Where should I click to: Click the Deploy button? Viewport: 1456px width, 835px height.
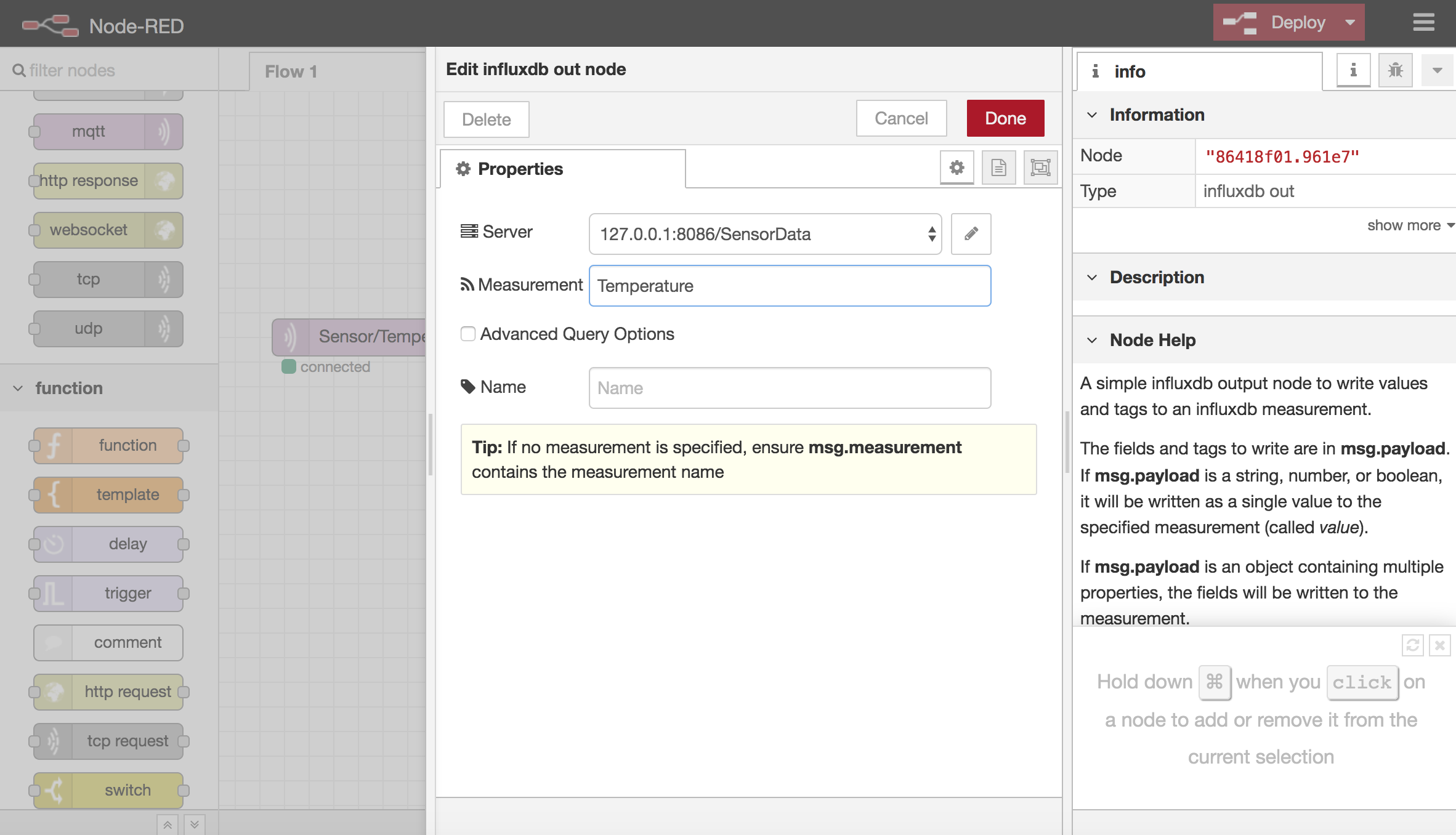pyautogui.click(x=1275, y=23)
